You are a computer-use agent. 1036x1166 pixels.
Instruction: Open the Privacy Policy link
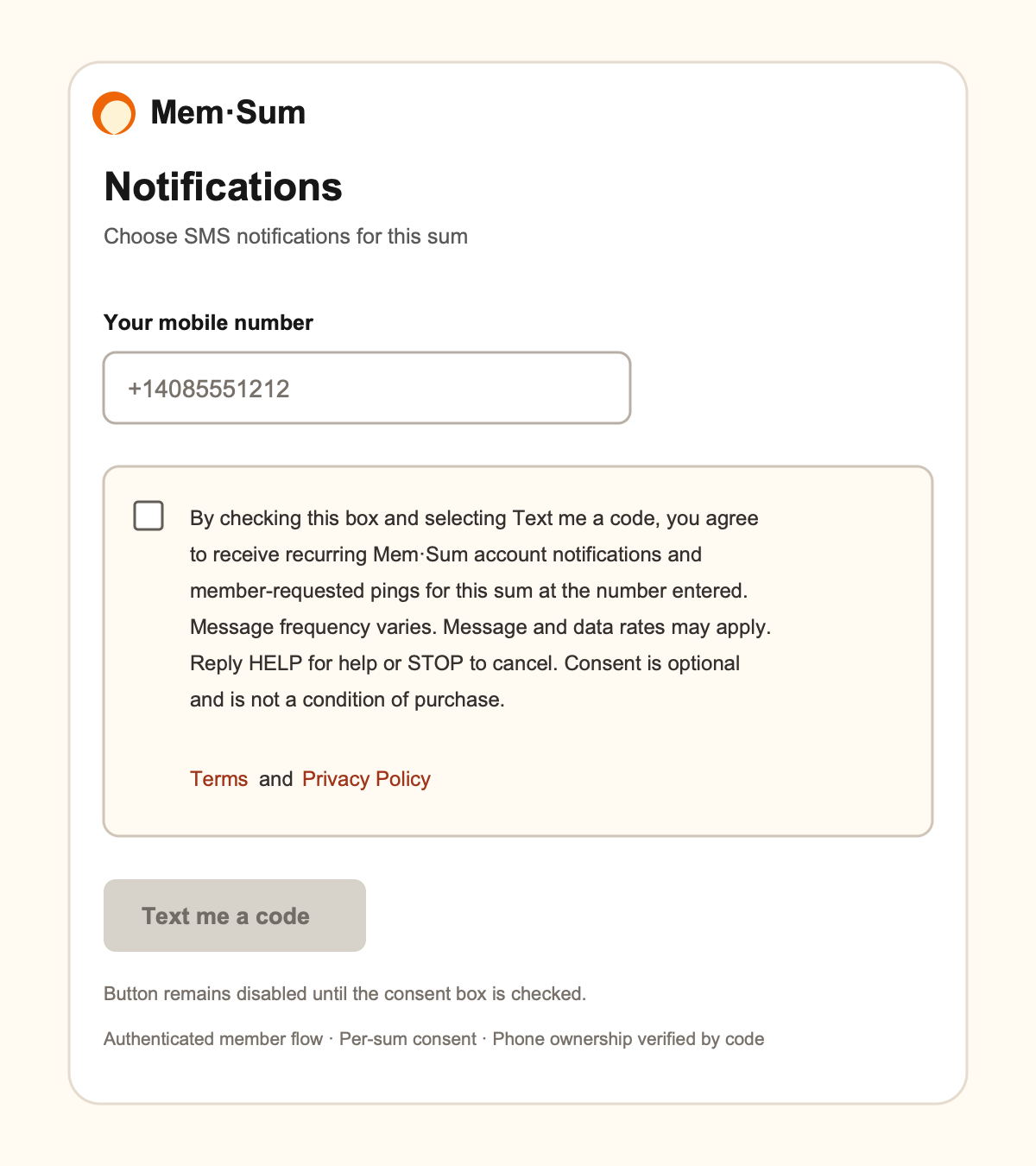point(366,779)
